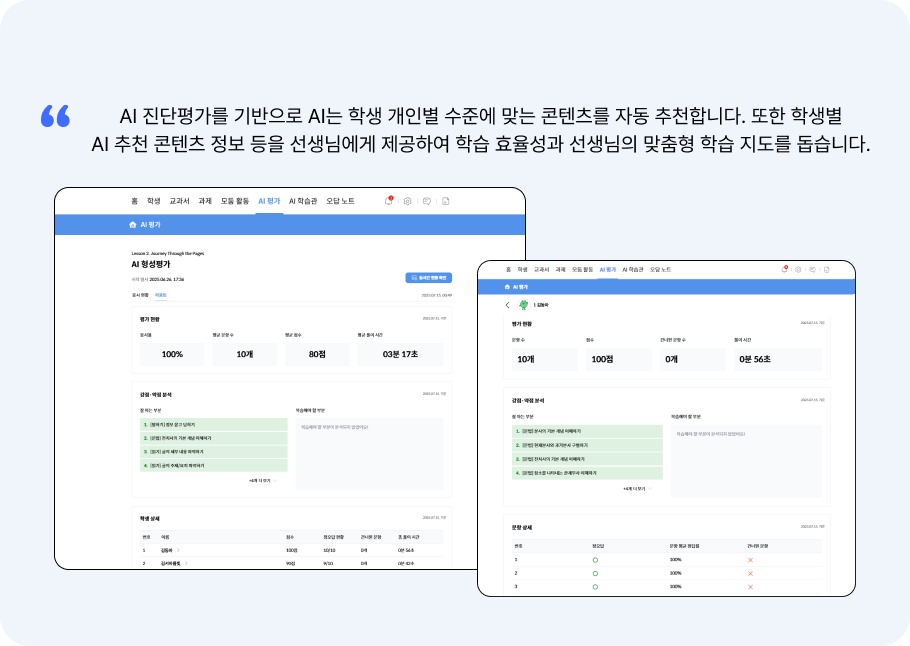Click blue status check button under AI 형성평가
Viewport: 910px width, 646px height.
[428, 278]
